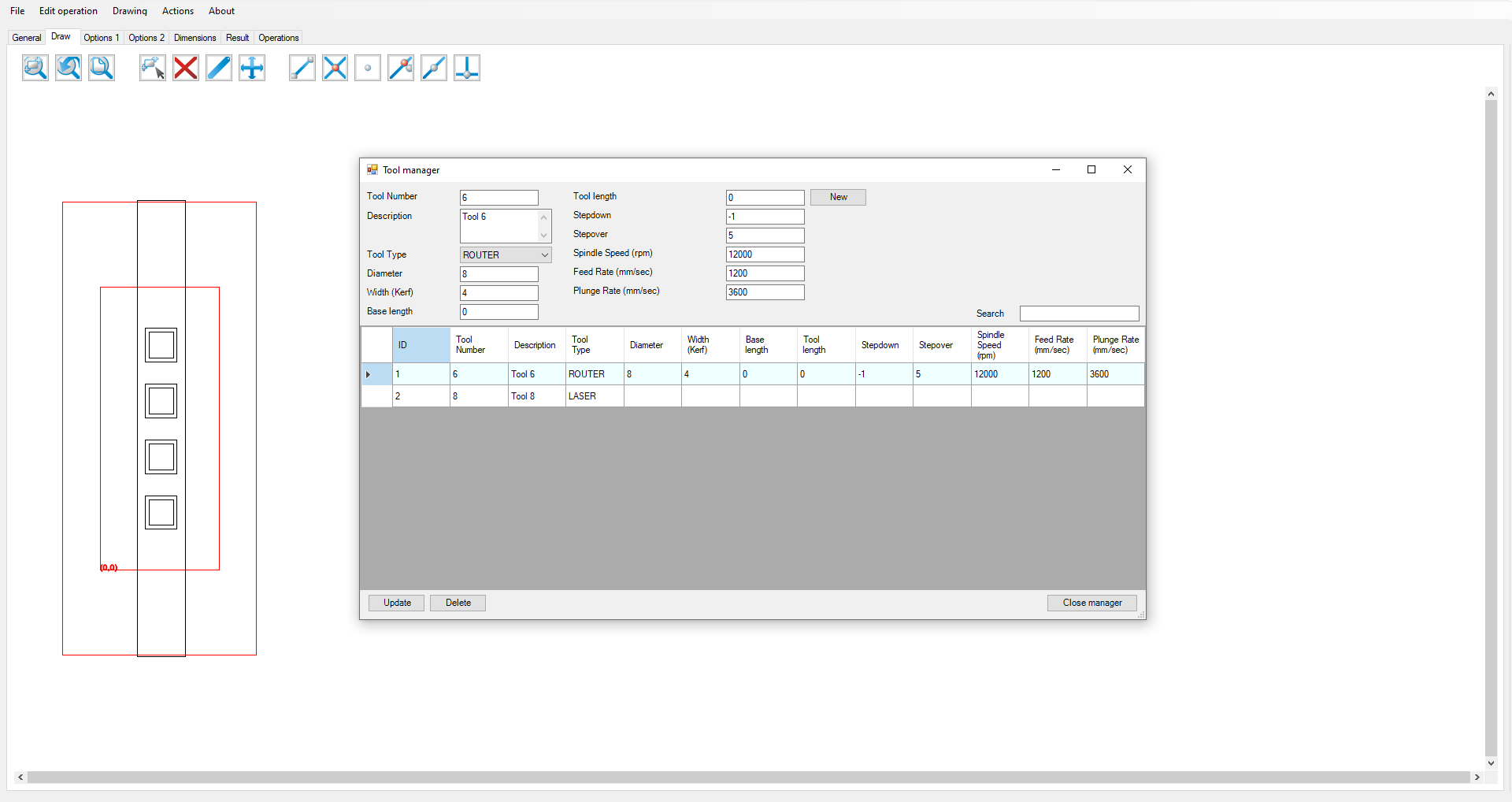Click the Diameter input field
The height and width of the screenshot is (802, 1512).
pos(499,274)
